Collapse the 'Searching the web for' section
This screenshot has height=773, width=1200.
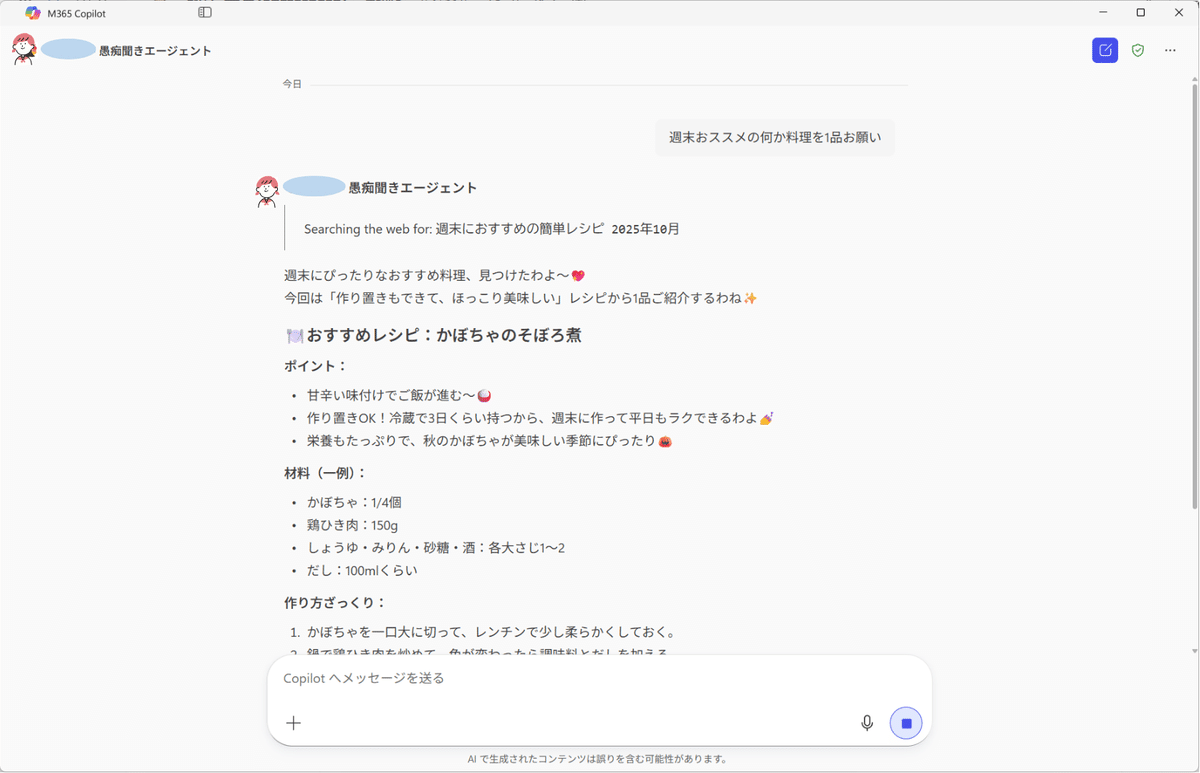490,229
